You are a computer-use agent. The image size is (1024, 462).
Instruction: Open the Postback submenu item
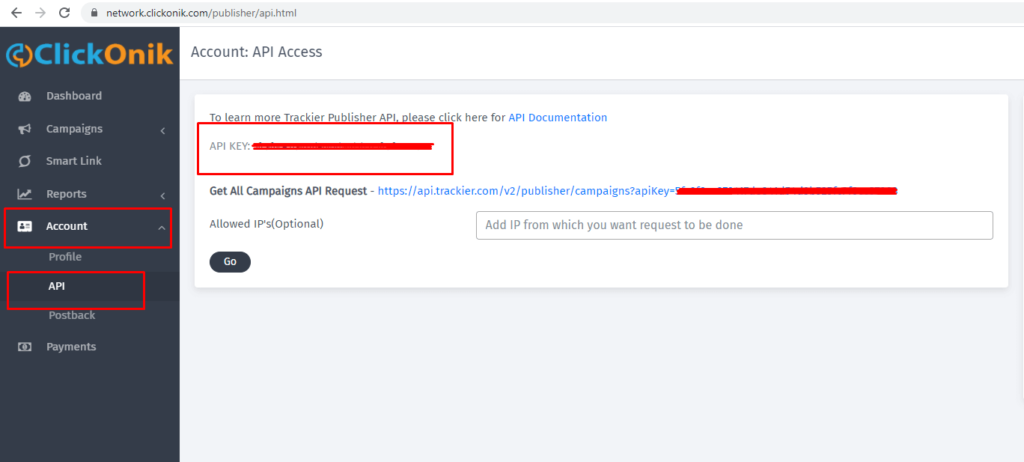click(x=71, y=315)
